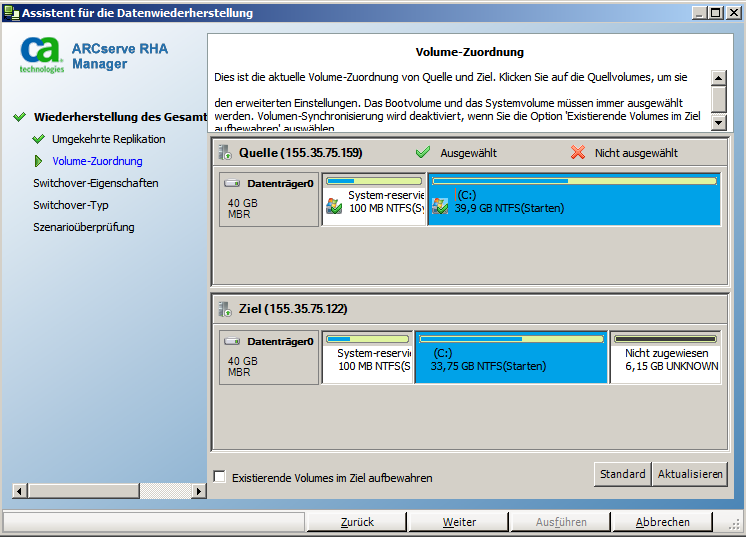Select Nicht zugewiesen 6,15 GB region
Image resolution: width=746 pixels, height=539 pixels.
click(x=666, y=357)
